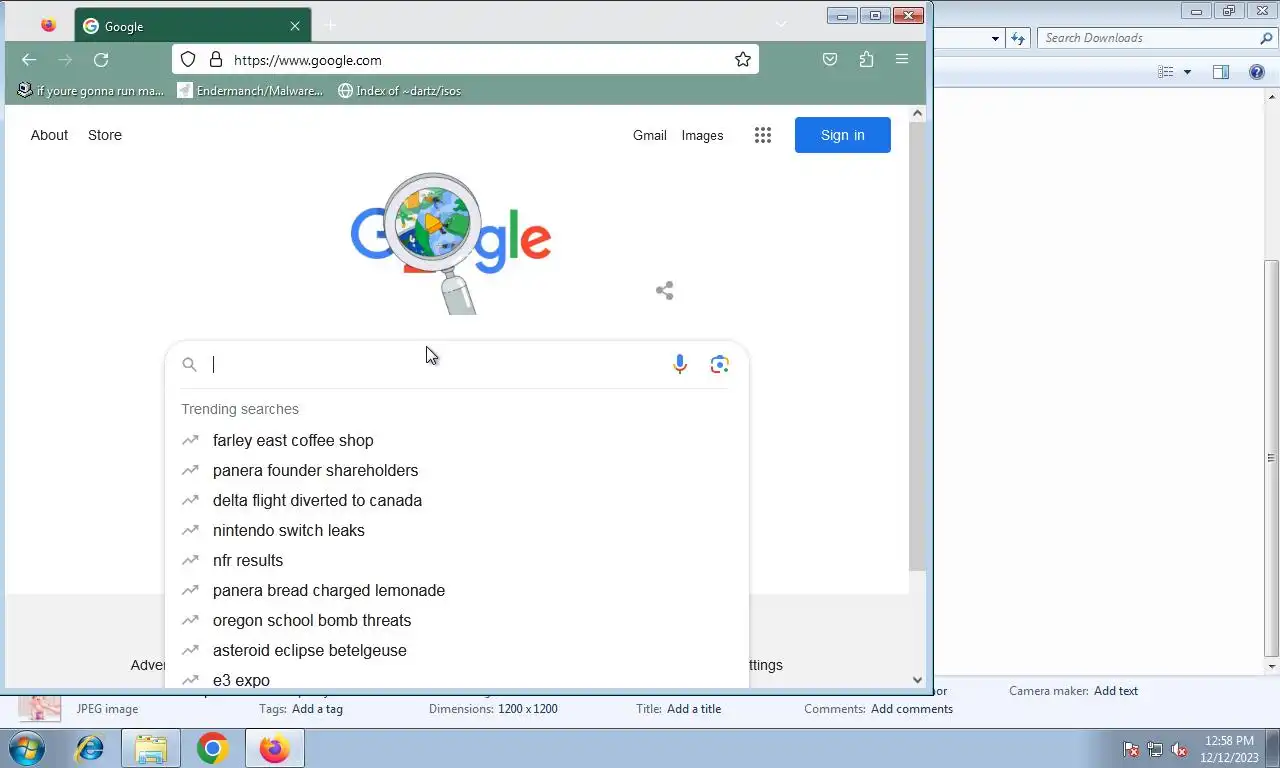
Task: Open the Google Doodle magnifying glass logo
Action: click(451, 242)
